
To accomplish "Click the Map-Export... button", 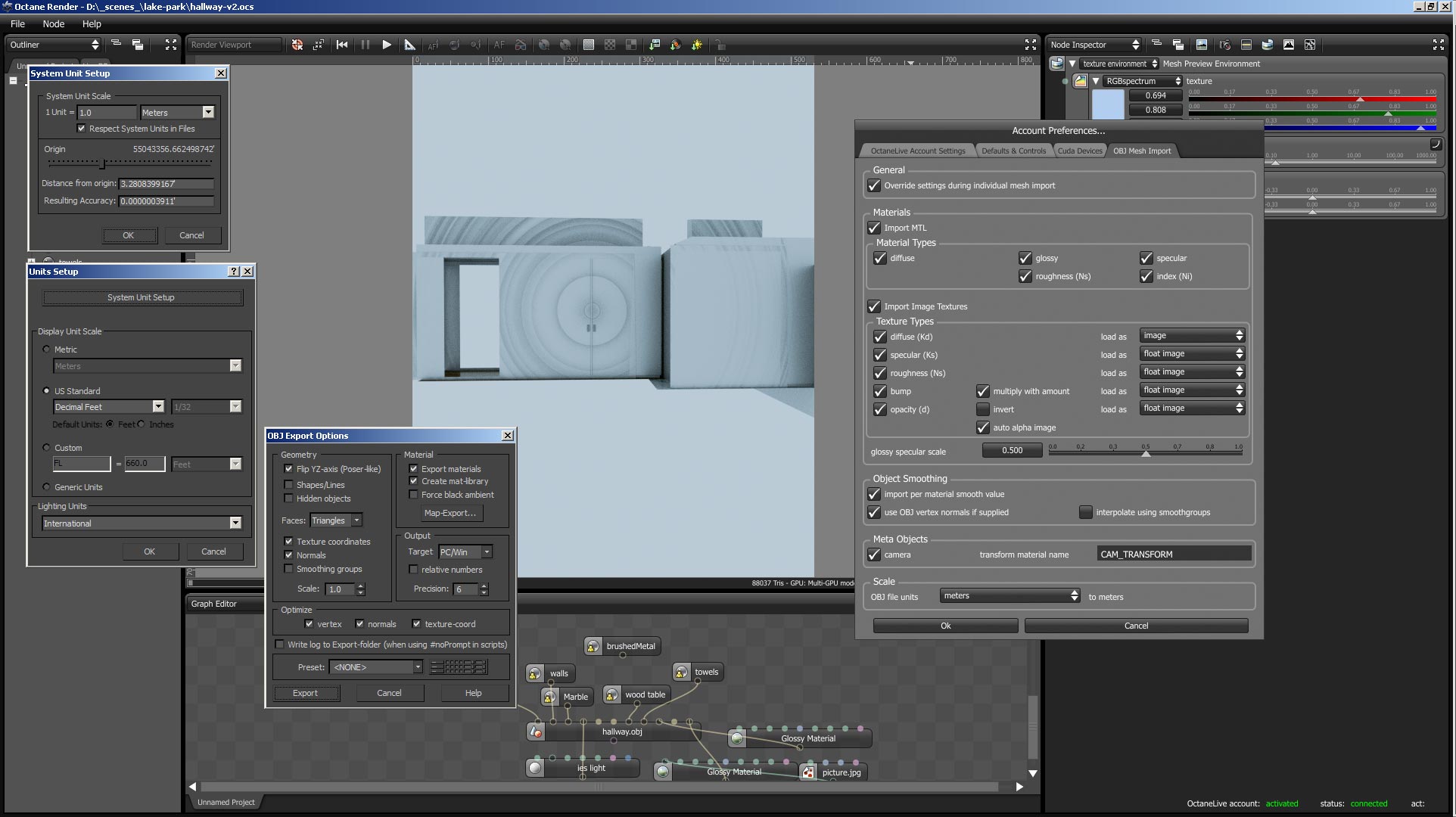I will (x=450, y=513).
